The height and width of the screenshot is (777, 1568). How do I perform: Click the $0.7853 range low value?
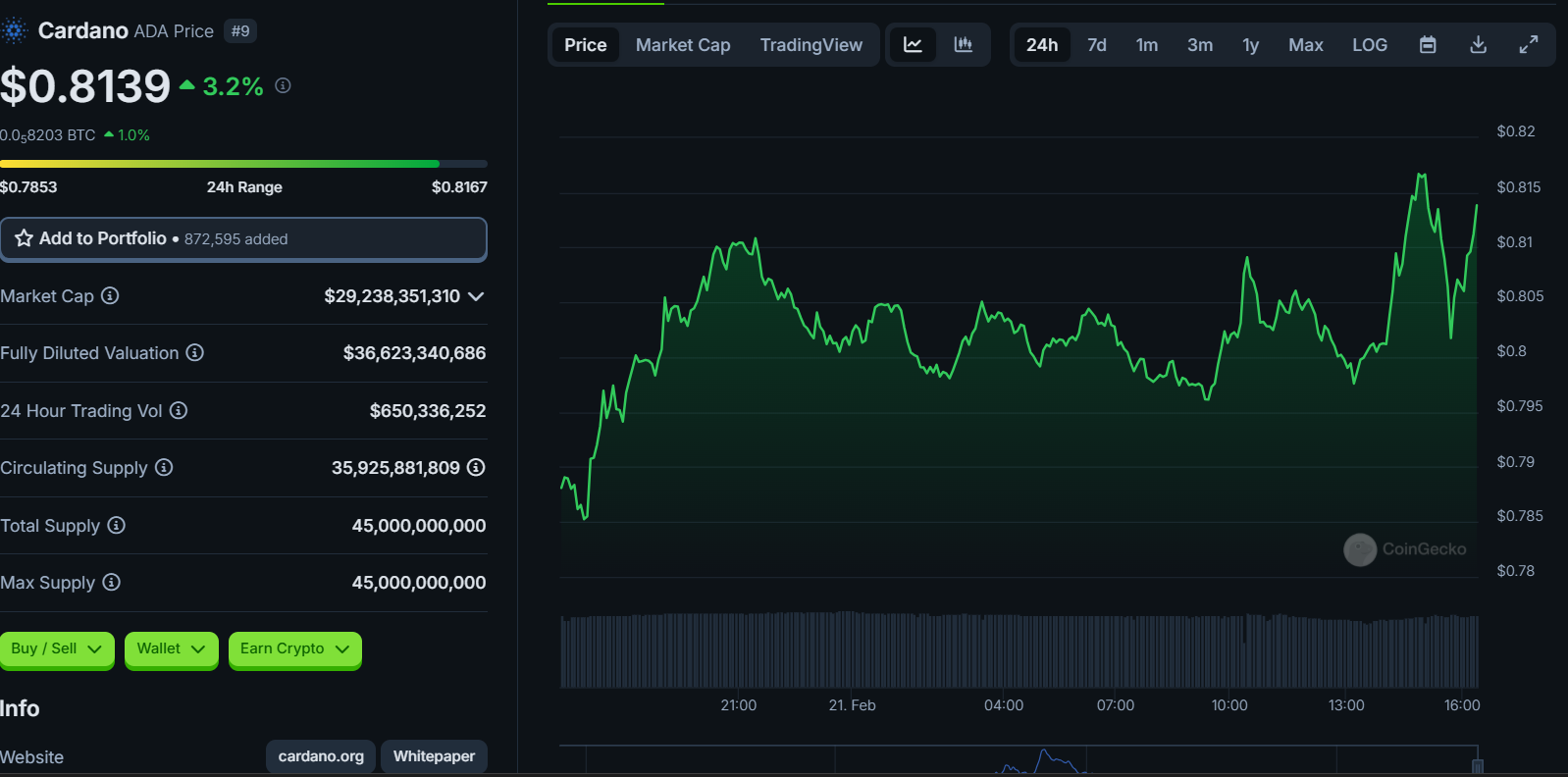point(28,187)
